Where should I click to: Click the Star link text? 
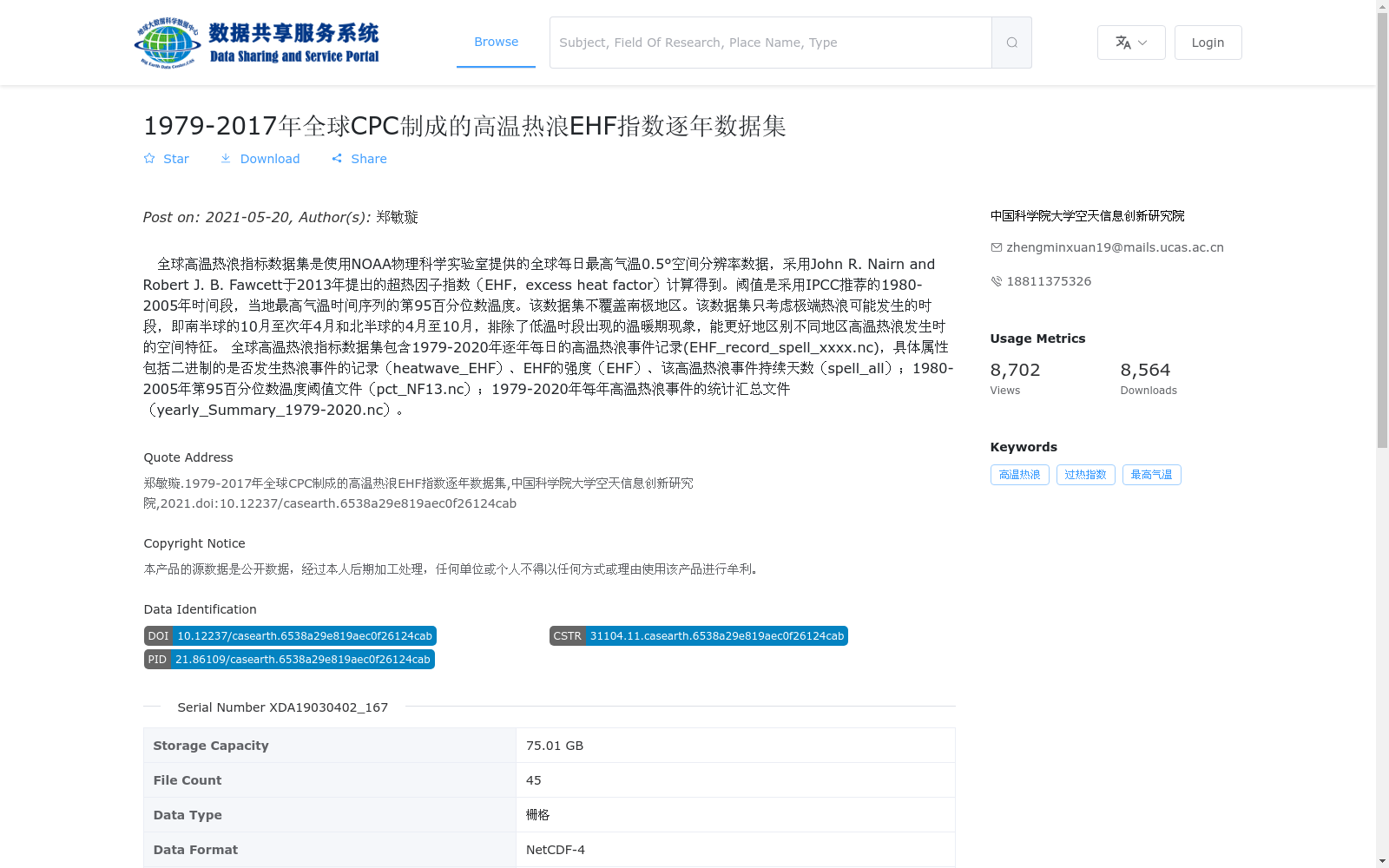coord(176,159)
